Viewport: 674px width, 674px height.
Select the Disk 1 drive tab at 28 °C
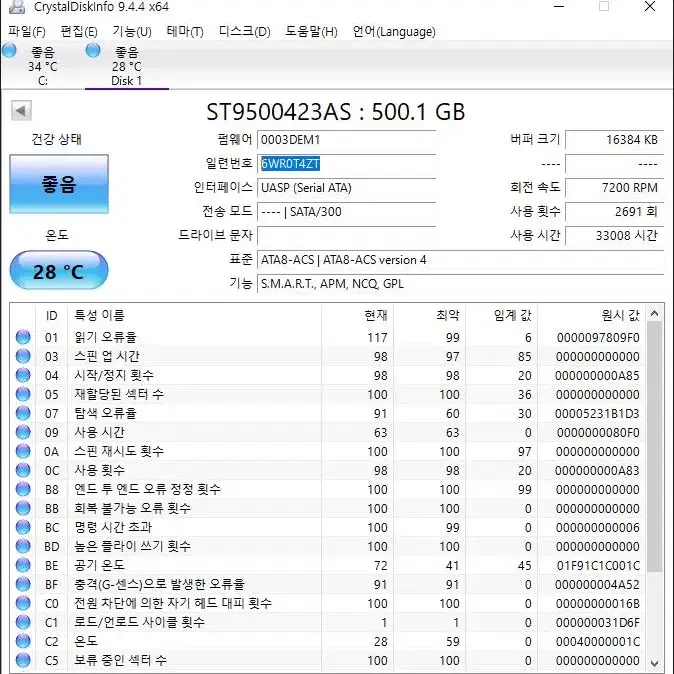point(126,65)
